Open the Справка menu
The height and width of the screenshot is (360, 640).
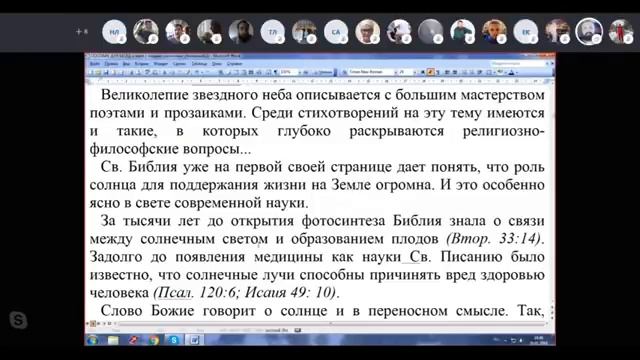[x=235, y=64]
